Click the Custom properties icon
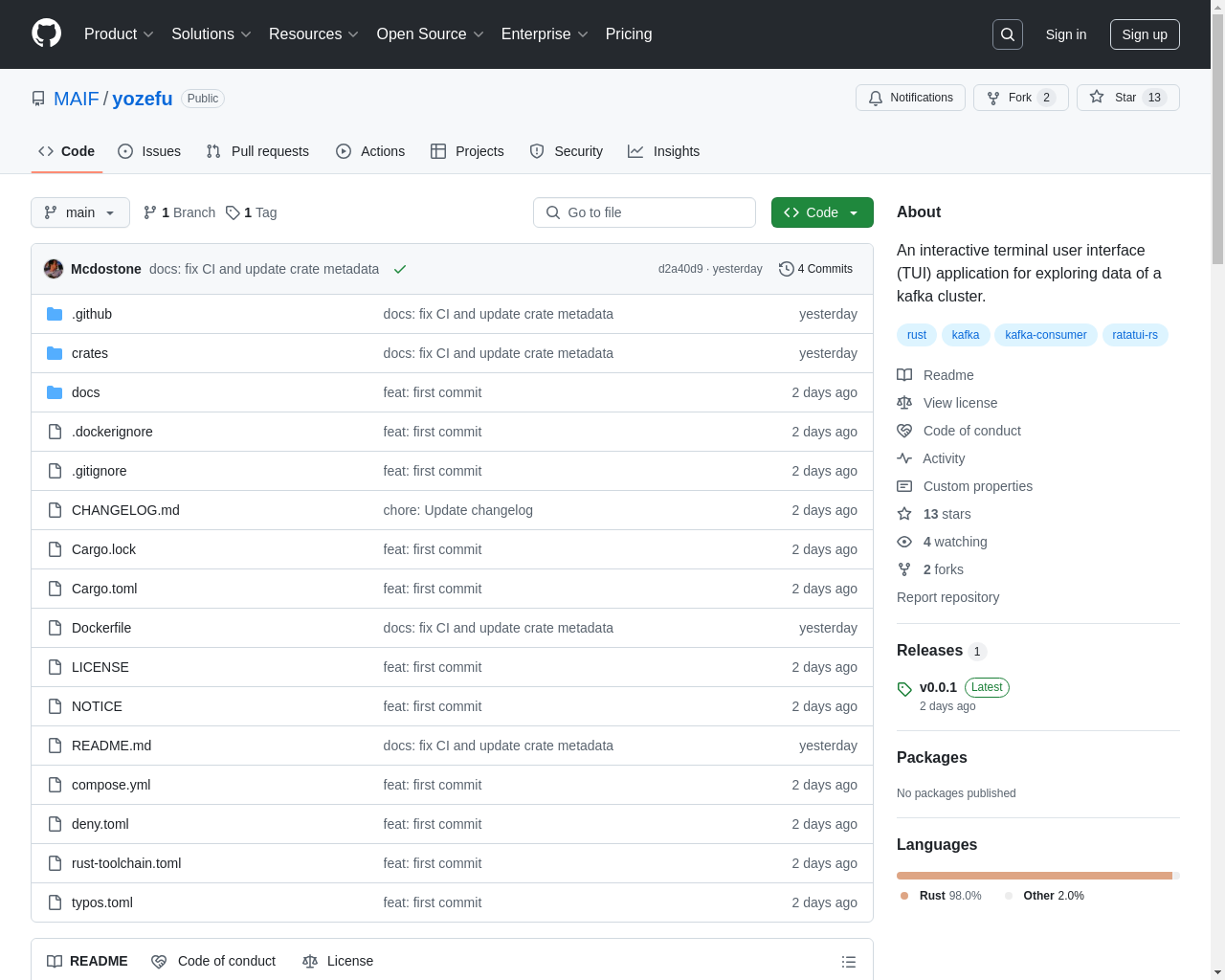Image resolution: width=1225 pixels, height=980 pixels. click(x=904, y=486)
